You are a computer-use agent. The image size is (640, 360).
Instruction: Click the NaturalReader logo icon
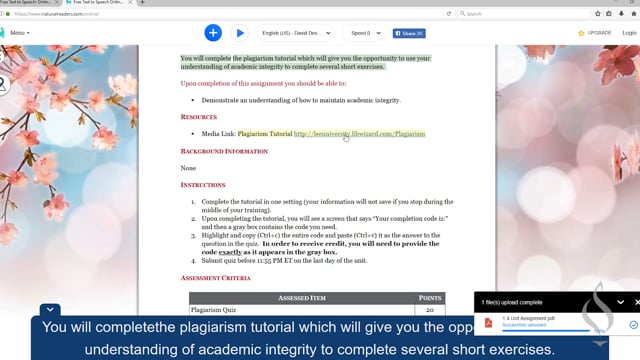pyautogui.click(x=2, y=33)
